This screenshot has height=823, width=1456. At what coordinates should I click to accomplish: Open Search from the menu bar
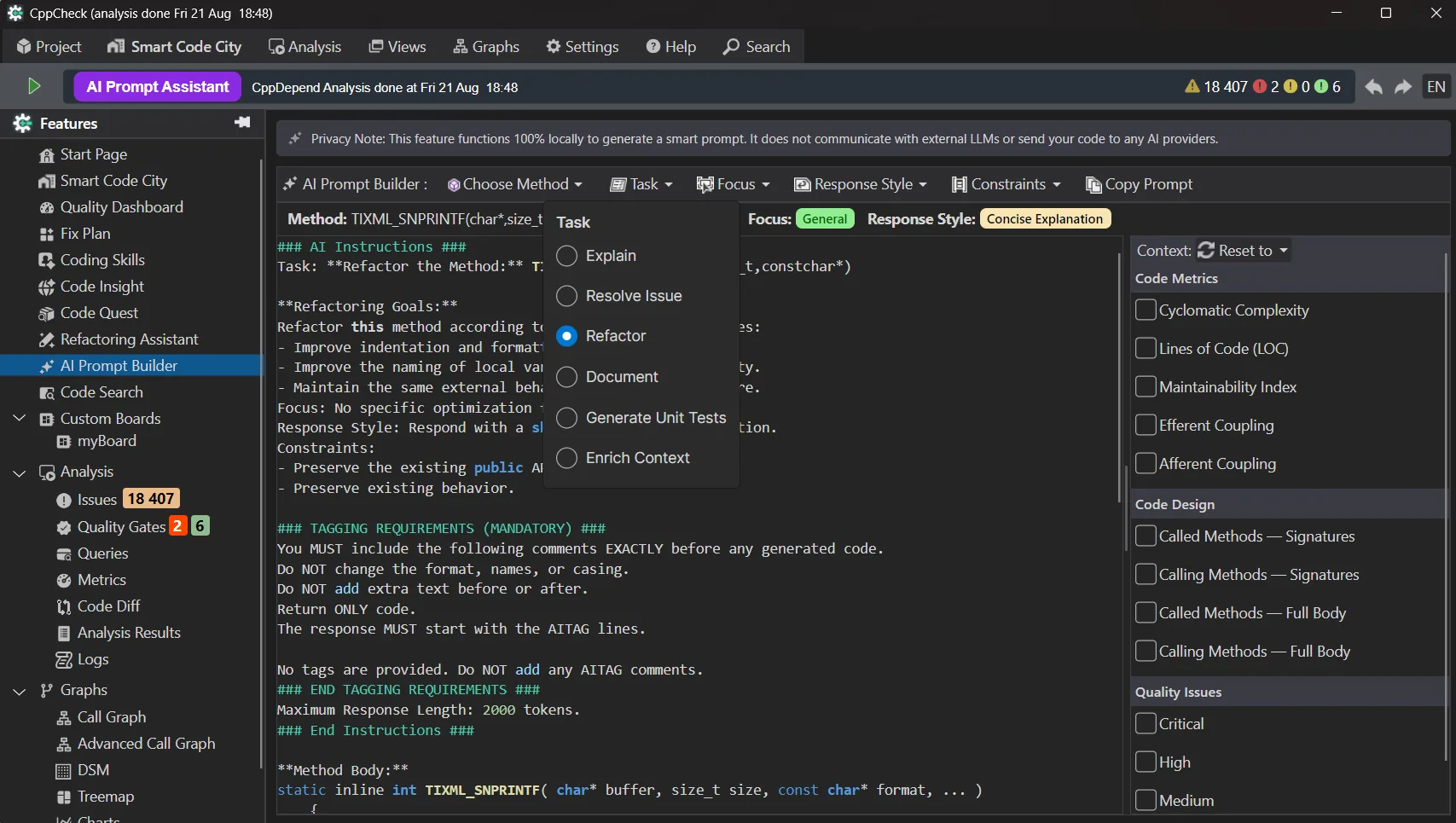[757, 47]
